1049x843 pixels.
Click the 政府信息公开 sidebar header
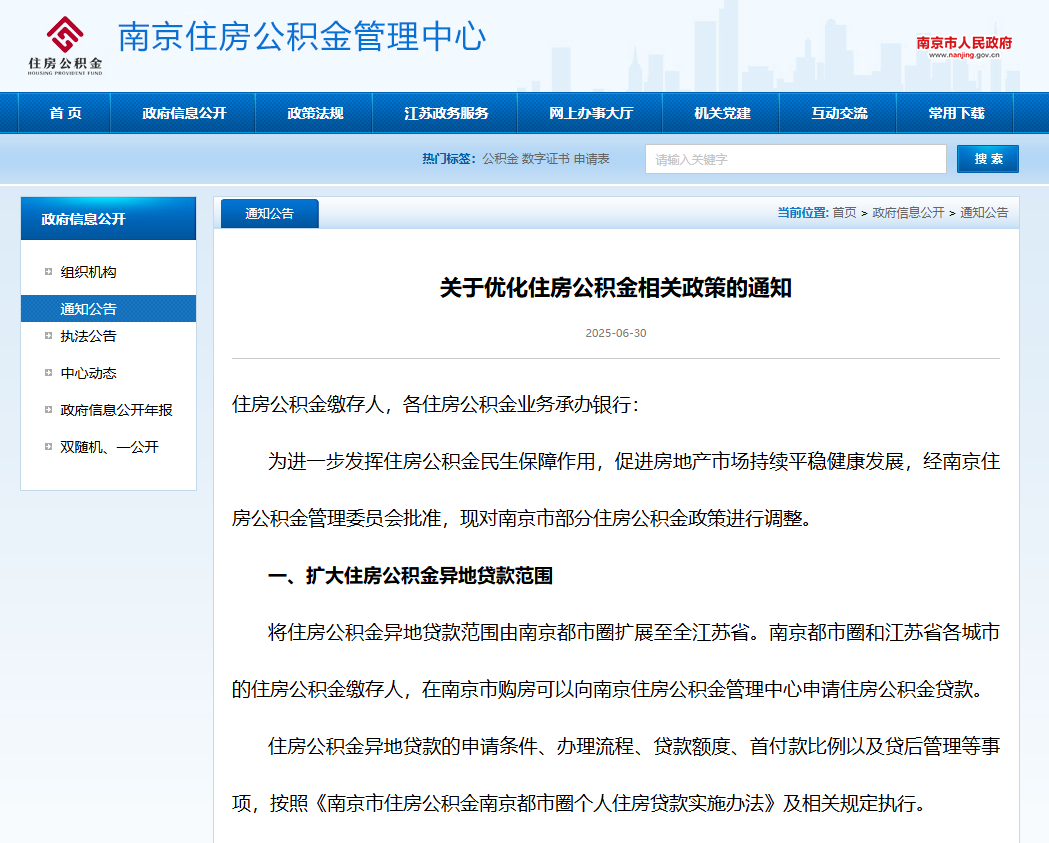[108, 219]
